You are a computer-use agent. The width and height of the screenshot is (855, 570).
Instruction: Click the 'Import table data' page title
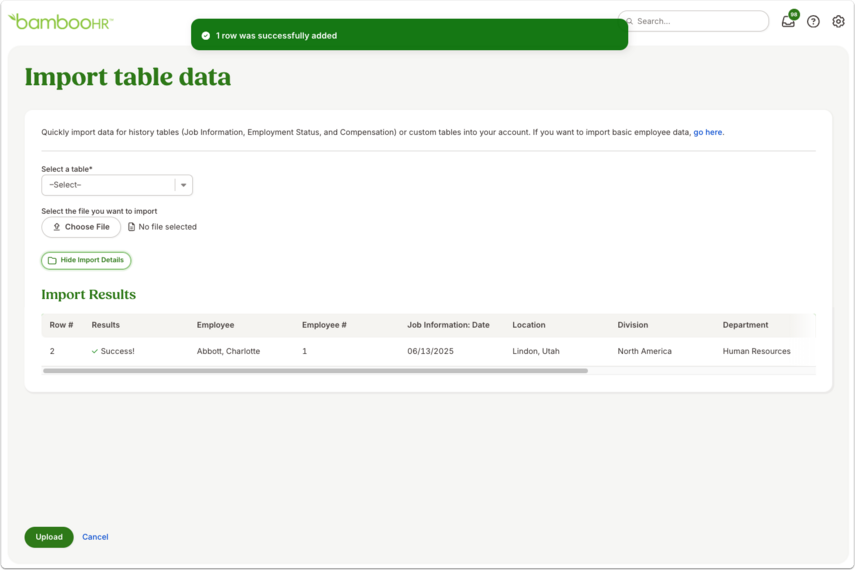tap(128, 76)
